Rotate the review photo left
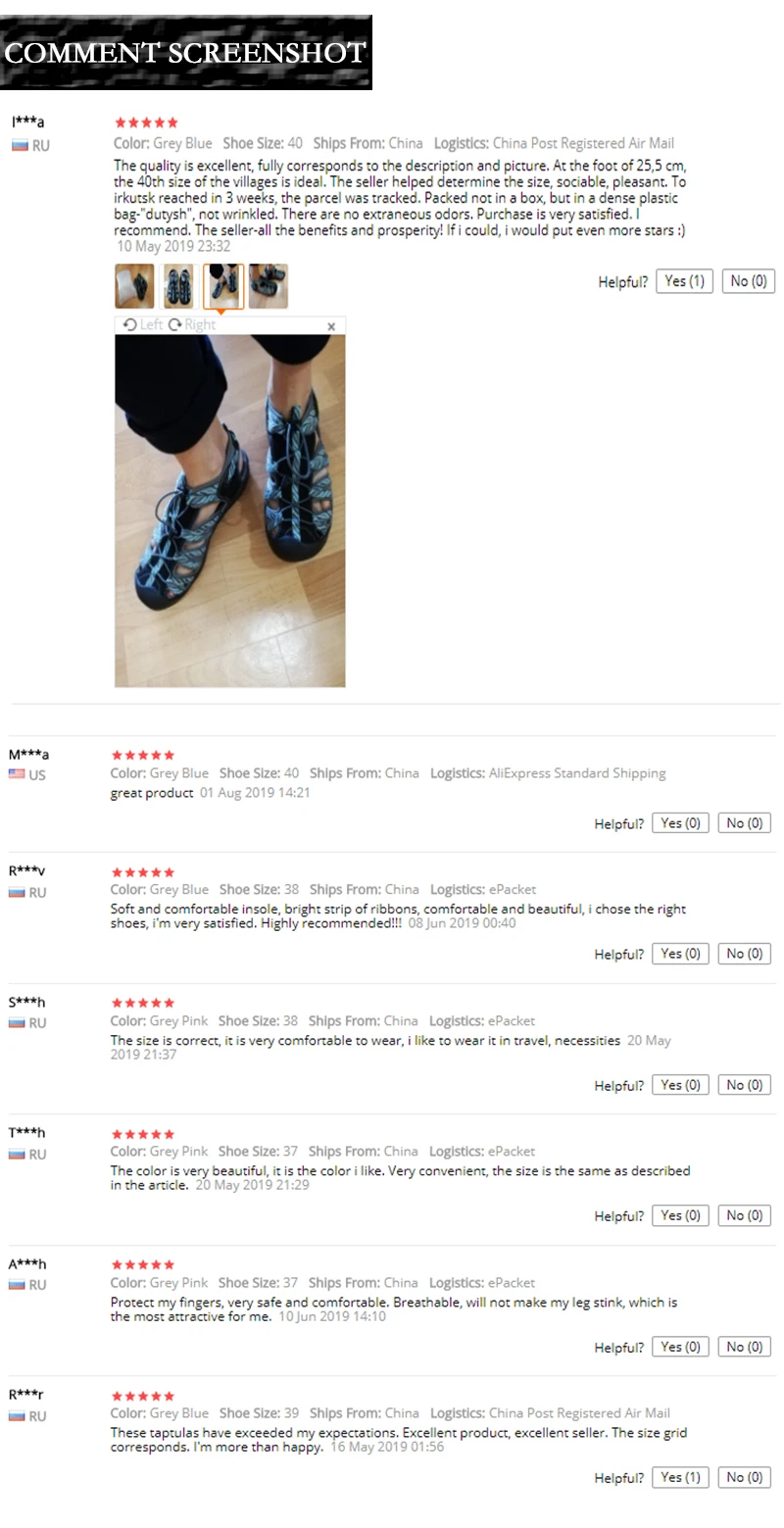The image size is (784, 1528). point(143,324)
